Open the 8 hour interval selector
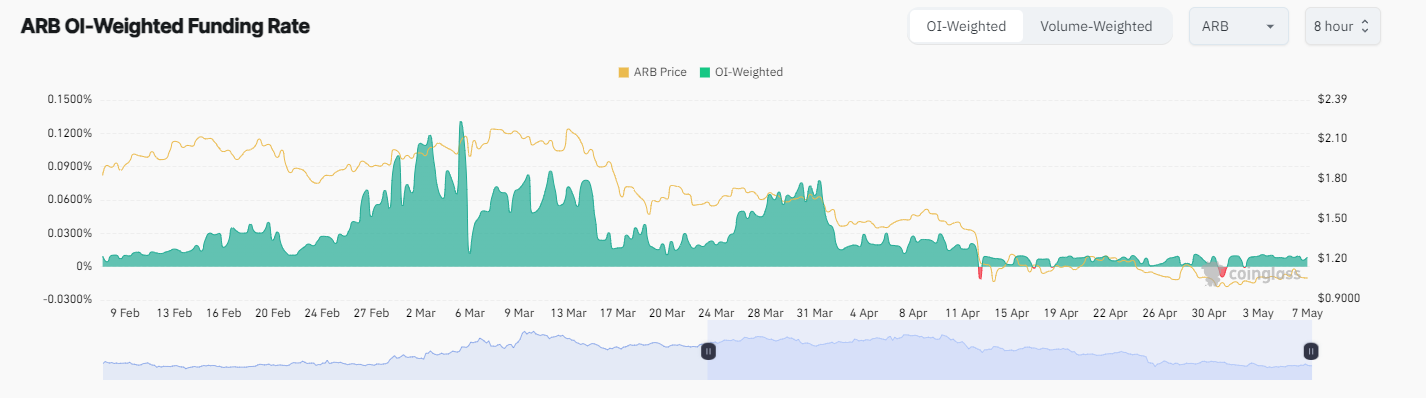Image resolution: width=1426 pixels, height=398 pixels. [x=1342, y=26]
